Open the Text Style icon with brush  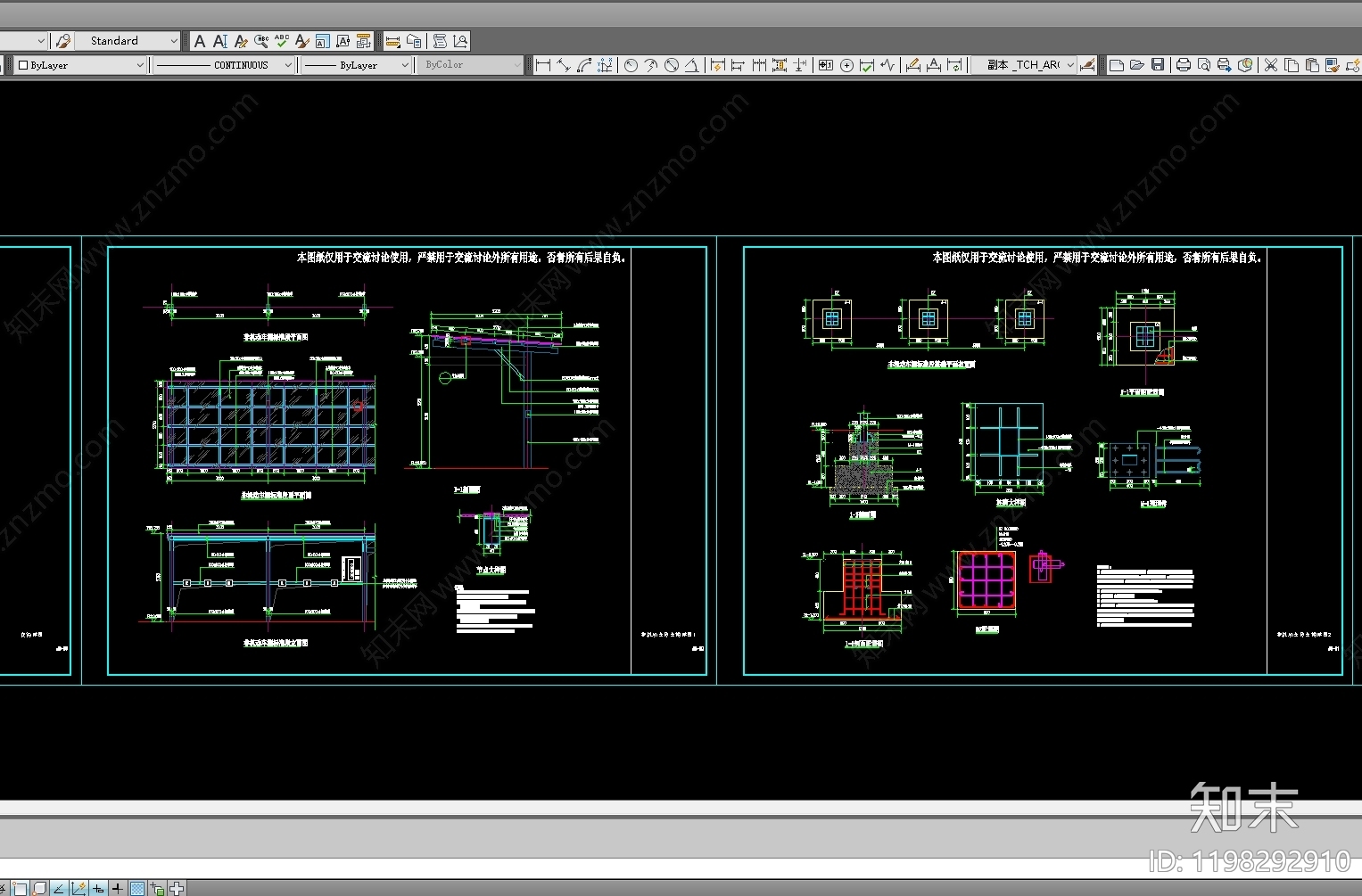coord(302,41)
